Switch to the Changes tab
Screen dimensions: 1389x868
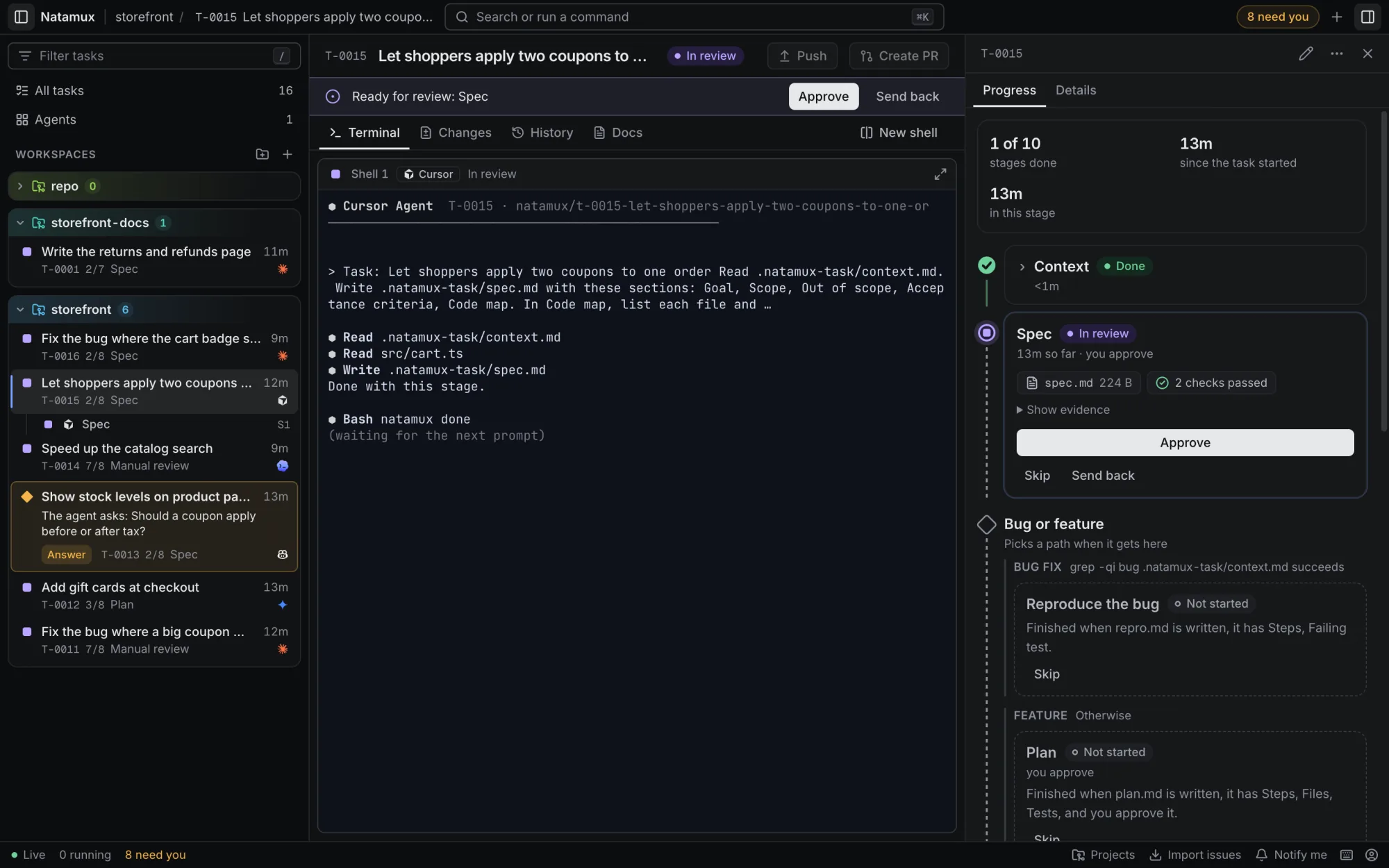(x=456, y=133)
